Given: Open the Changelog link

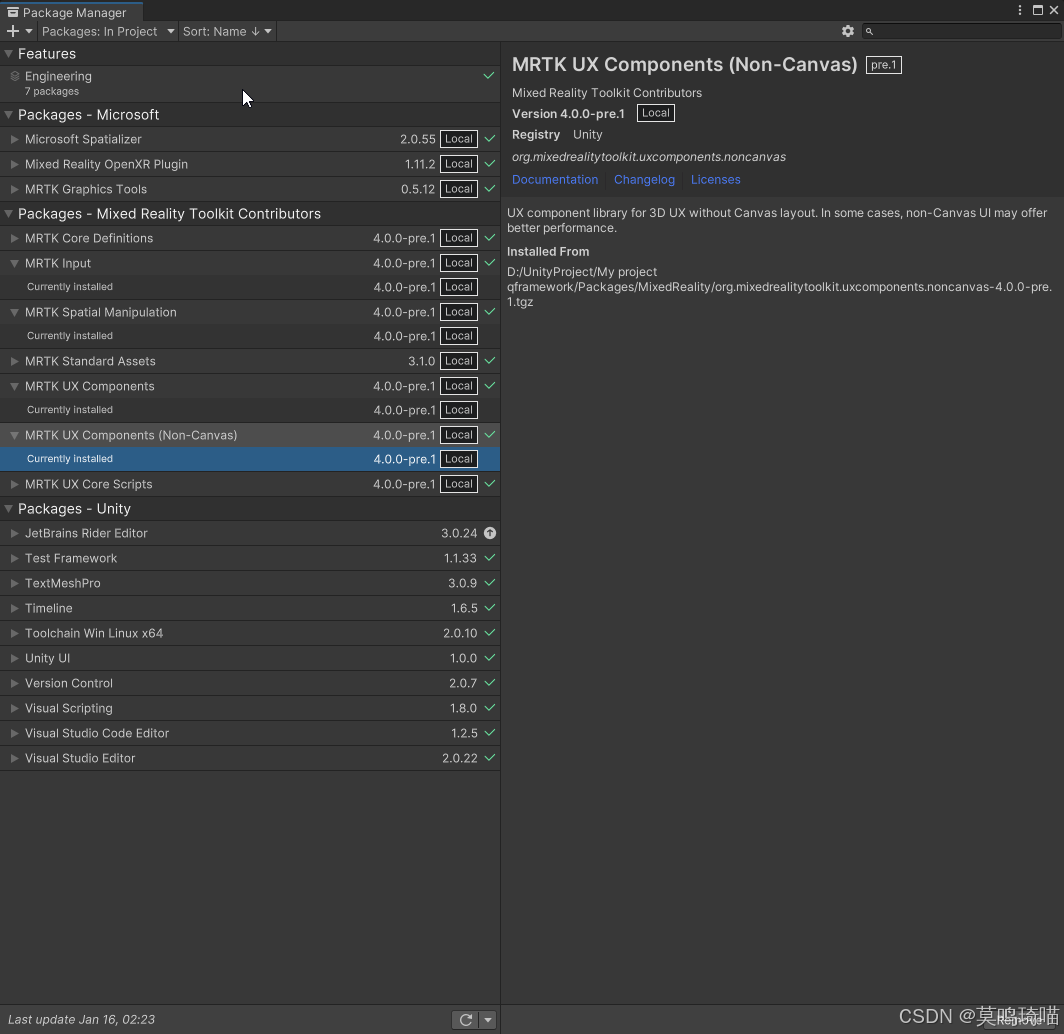Looking at the screenshot, I should (x=645, y=180).
